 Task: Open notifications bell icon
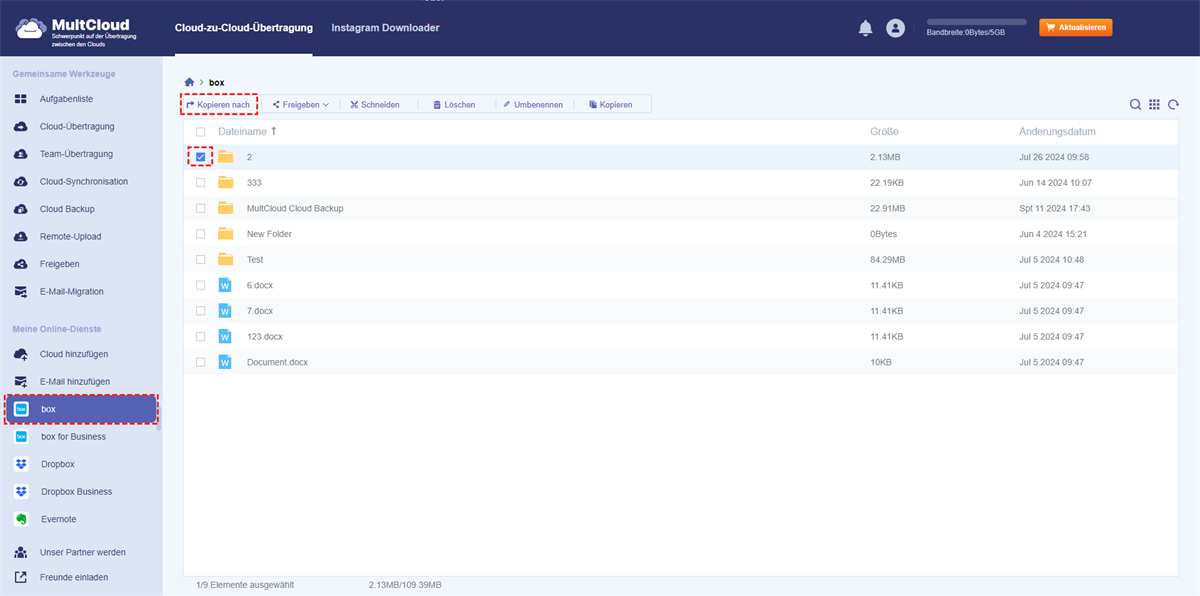coord(866,28)
